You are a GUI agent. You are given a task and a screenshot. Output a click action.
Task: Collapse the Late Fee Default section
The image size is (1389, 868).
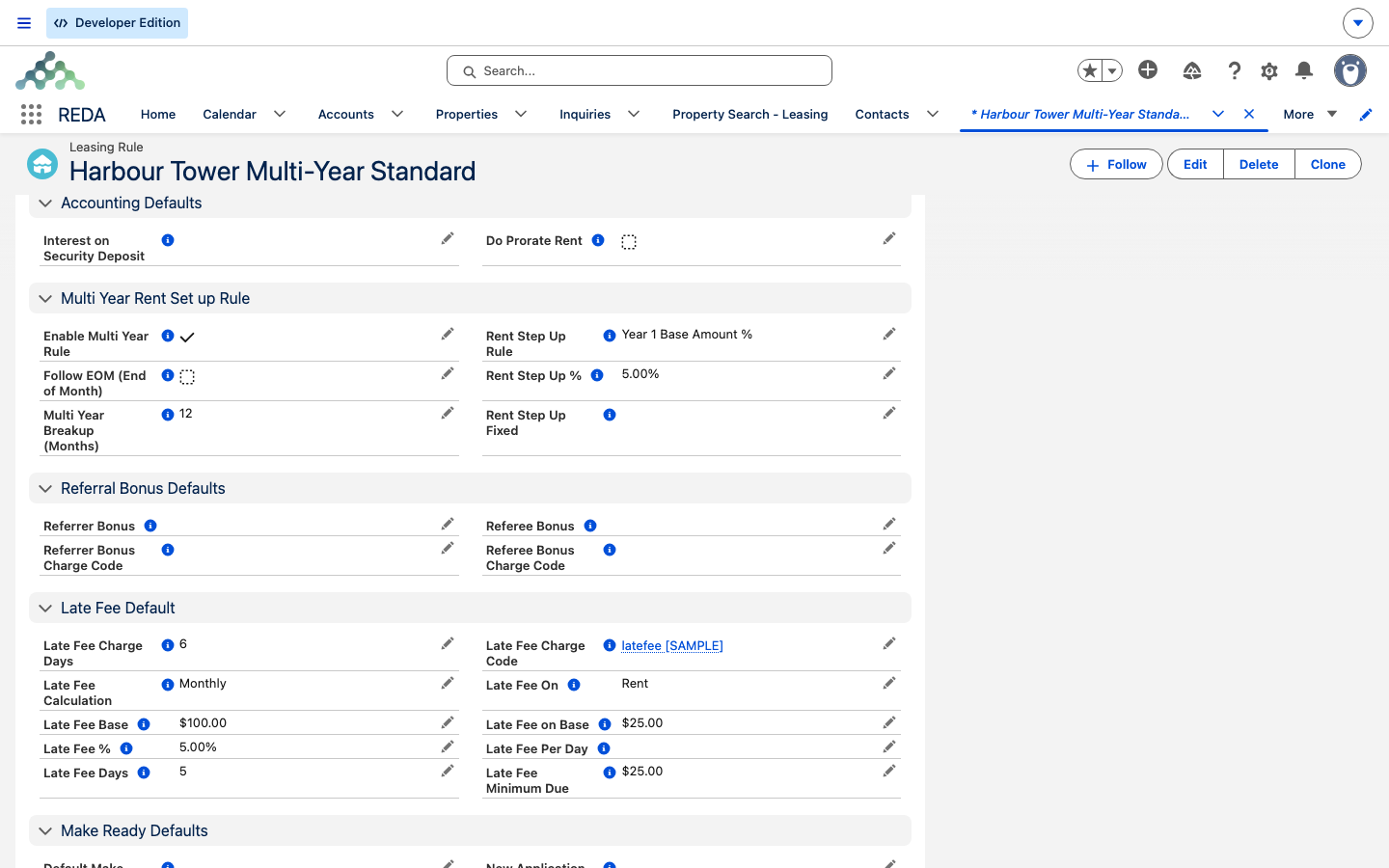(44, 609)
